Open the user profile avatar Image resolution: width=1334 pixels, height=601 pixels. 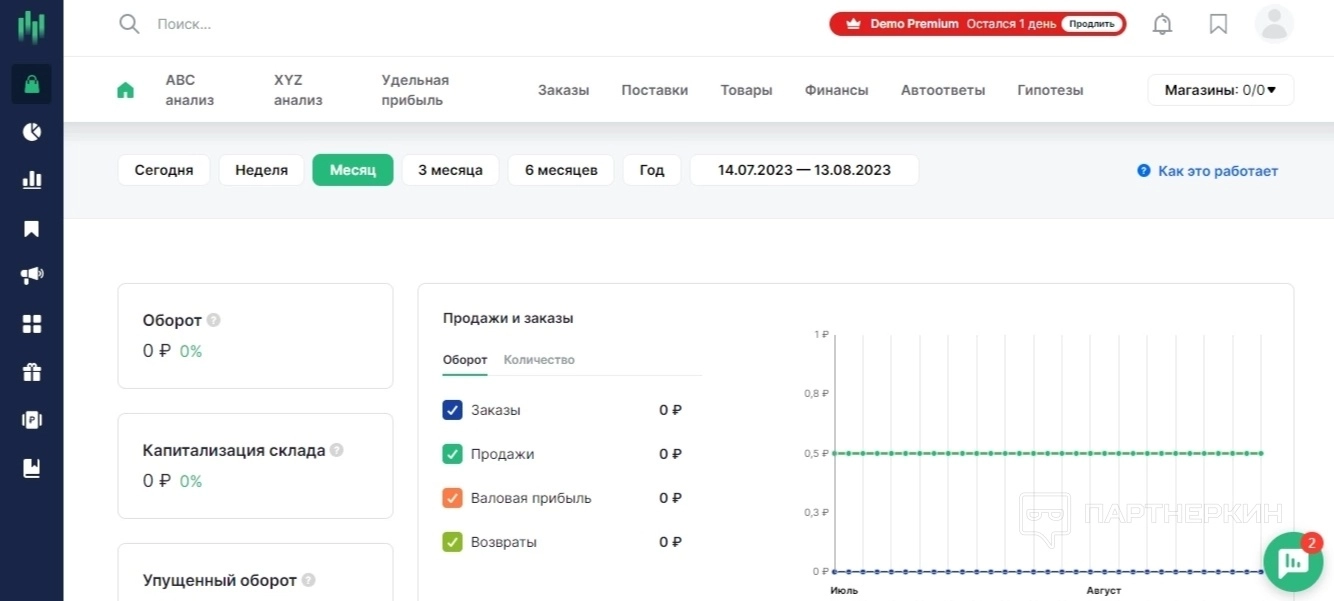1274,24
